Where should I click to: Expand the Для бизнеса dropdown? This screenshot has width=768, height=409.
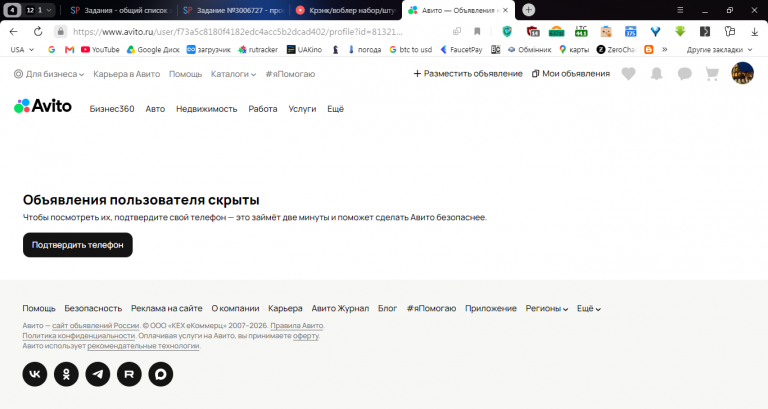[49, 74]
